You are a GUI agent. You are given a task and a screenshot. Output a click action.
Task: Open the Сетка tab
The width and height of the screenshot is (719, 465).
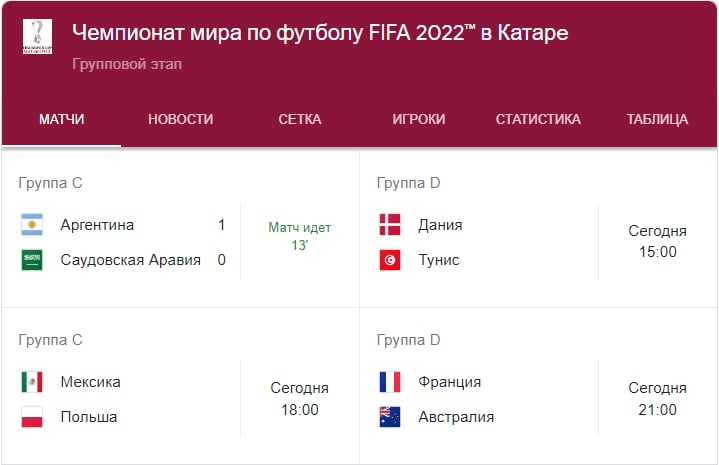tap(299, 119)
